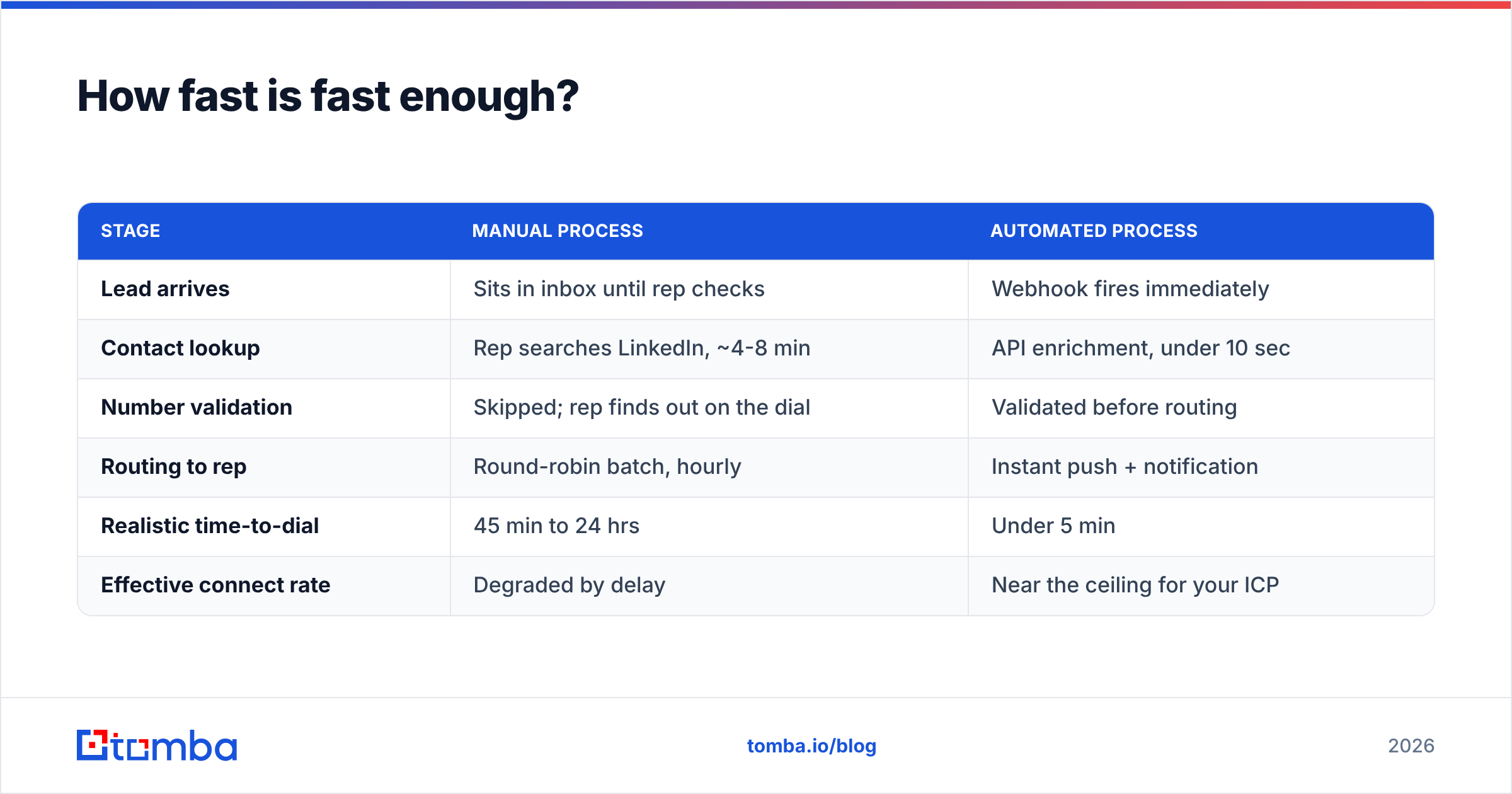The height and width of the screenshot is (794, 1512).
Task: Click the '45 min to 24 hrs' cell
Action: [556, 526]
